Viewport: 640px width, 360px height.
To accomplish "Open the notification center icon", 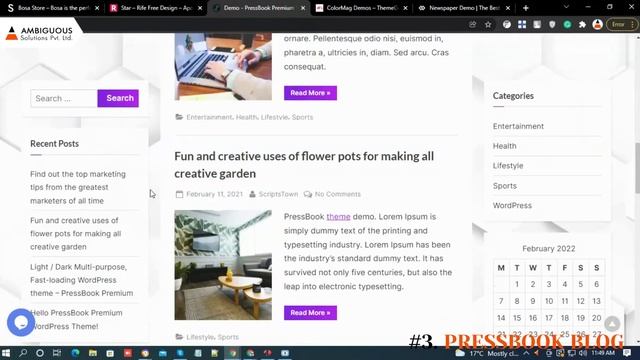I will [x=627, y=353].
